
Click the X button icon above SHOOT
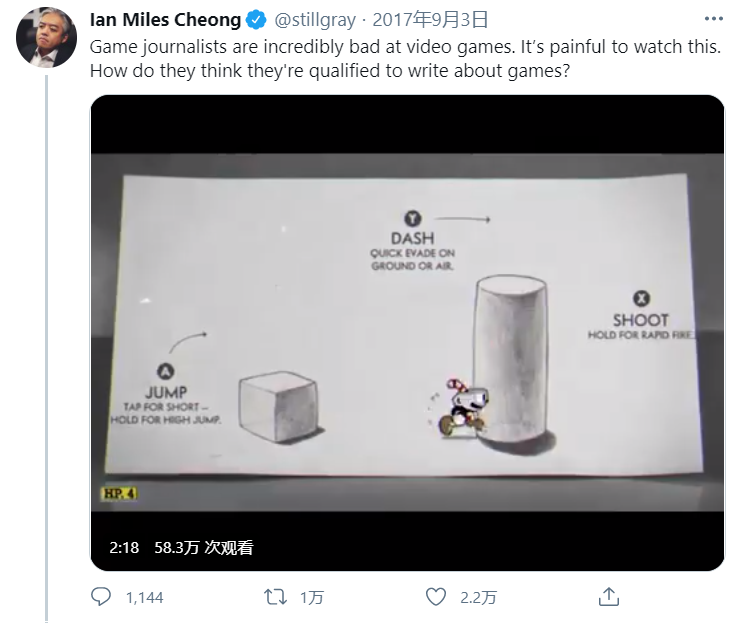point(641,298)
